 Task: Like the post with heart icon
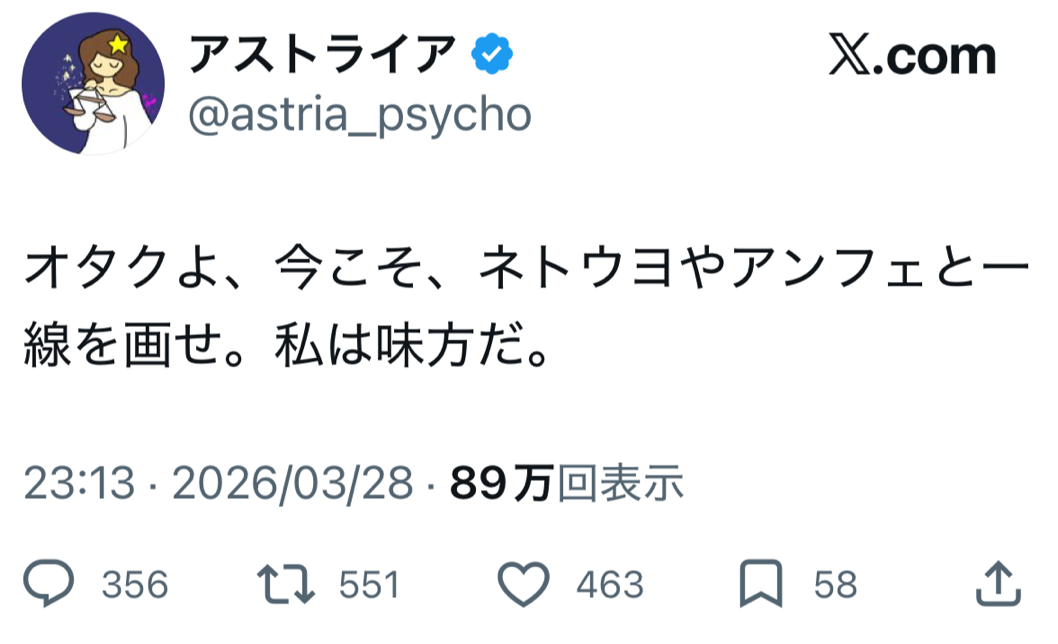point(525,584)
